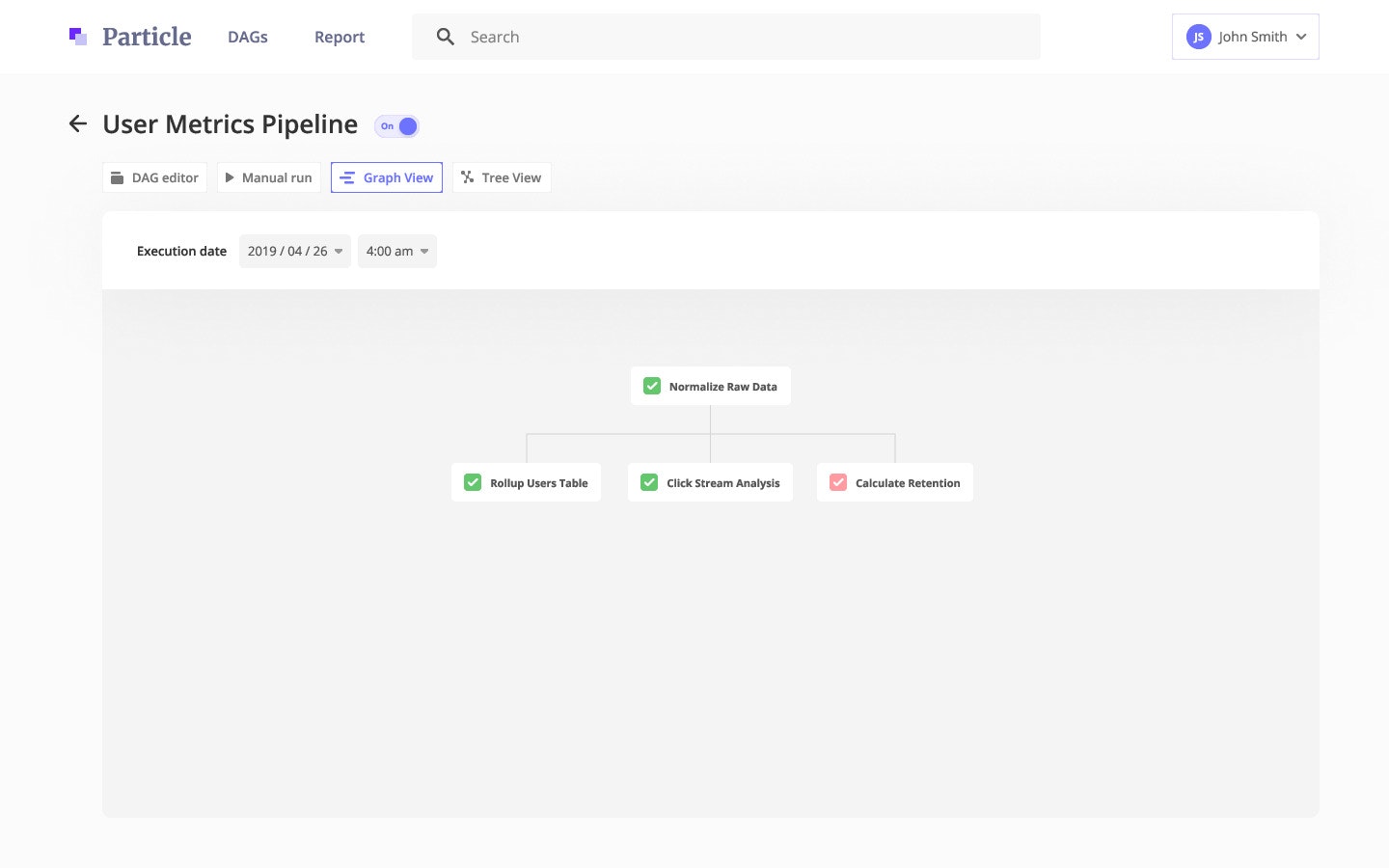
Task: Select the Tree View tab
Action: (x=501, y=177)
